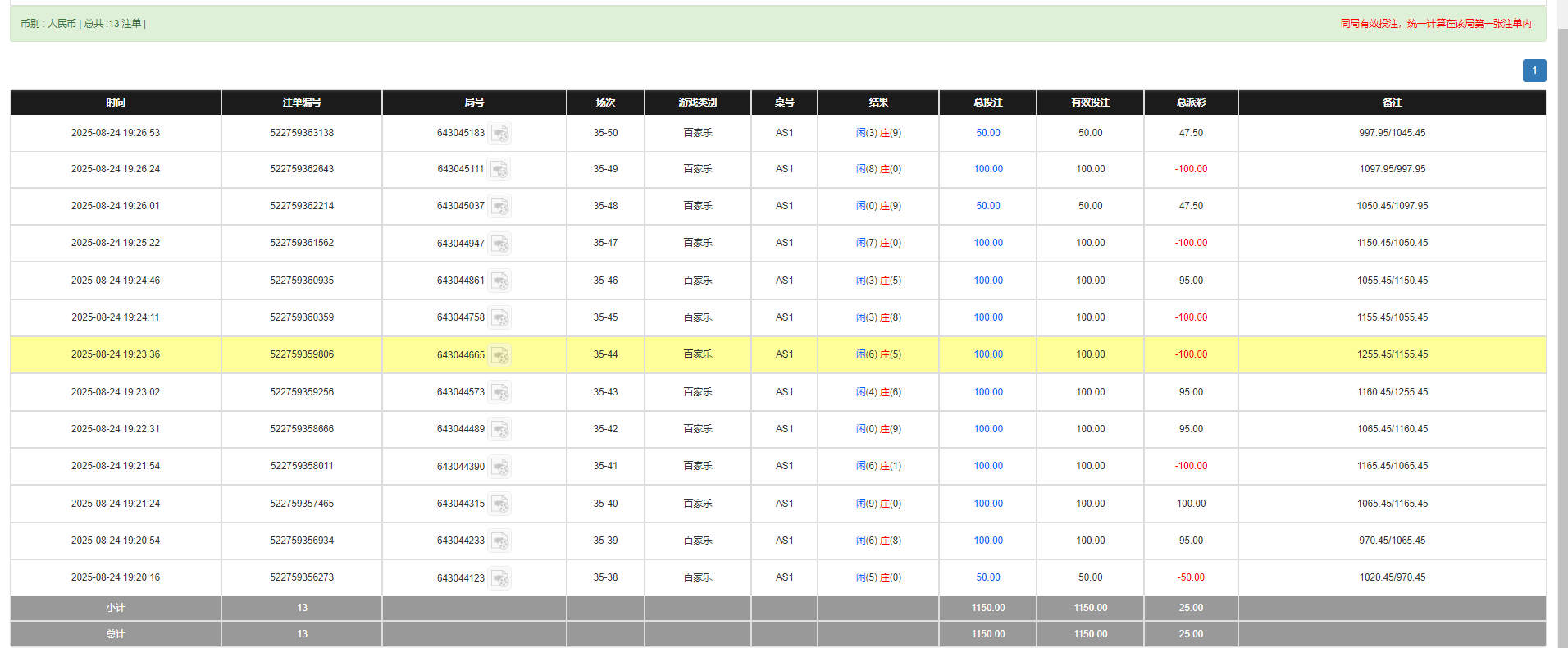Screen dimensions: 1568x648
Task: Open video replay for round 643045183
Action: pos(499,133)
